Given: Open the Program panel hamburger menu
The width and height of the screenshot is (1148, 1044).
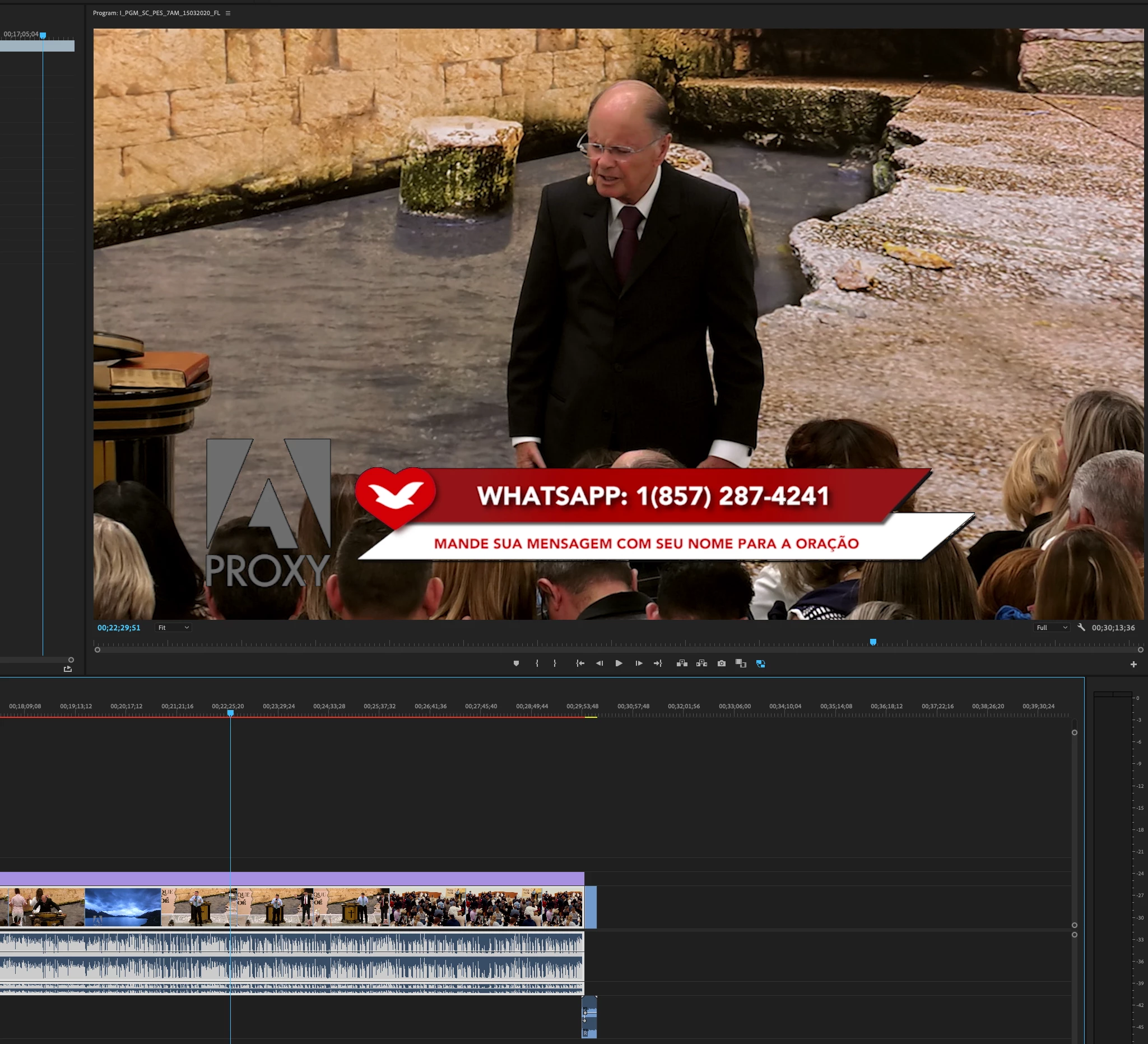Looking at the screenshot, I should click(229, 13).
